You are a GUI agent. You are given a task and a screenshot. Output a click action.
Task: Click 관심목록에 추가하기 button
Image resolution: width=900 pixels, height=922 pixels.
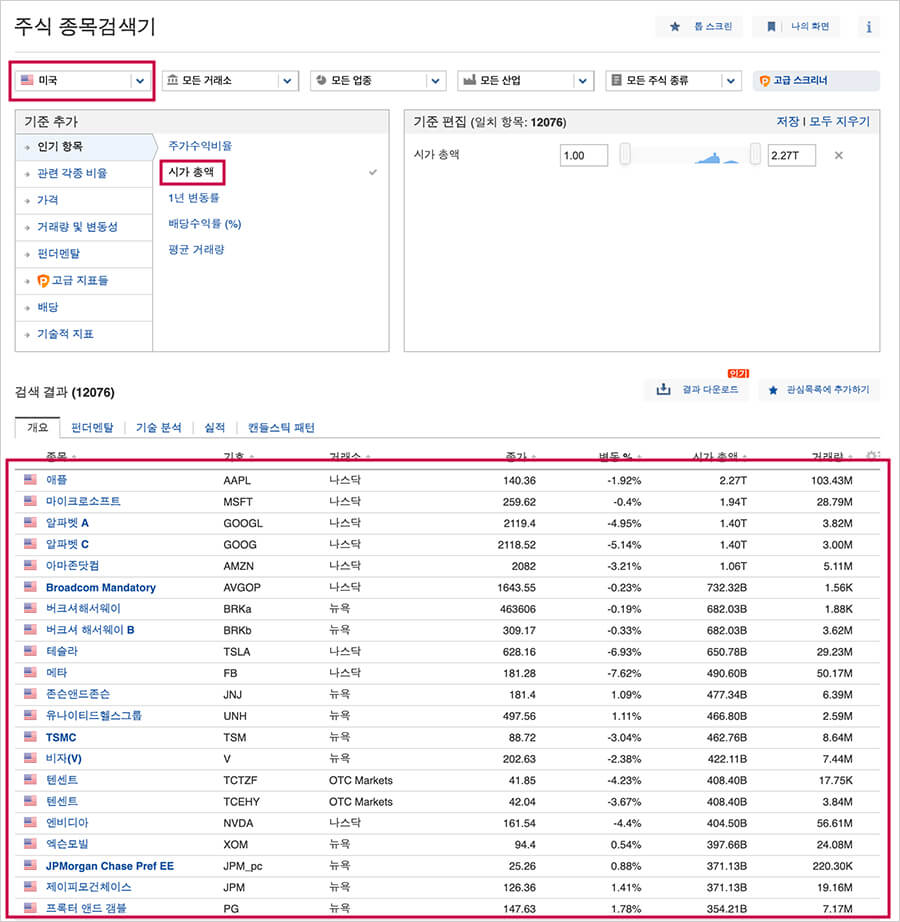coord(819,389)
